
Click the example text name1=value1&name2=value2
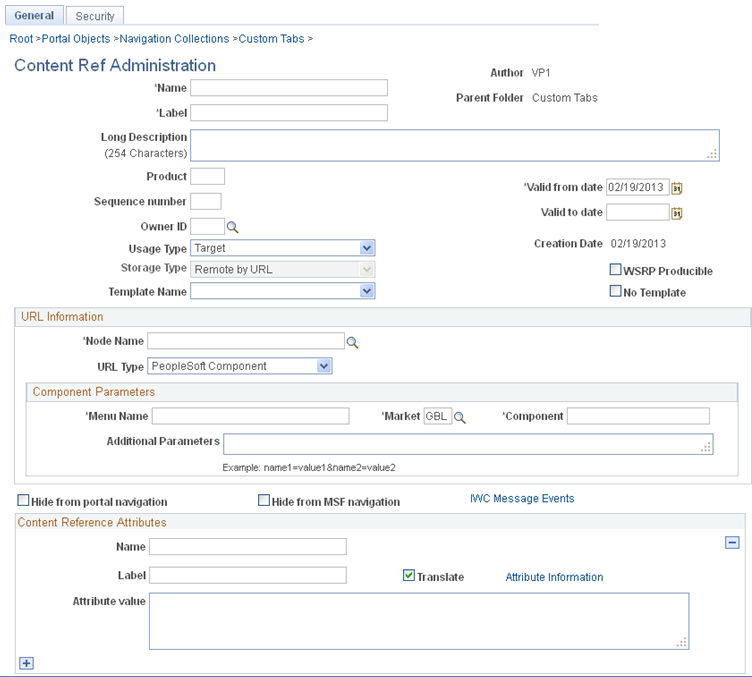coord(329,467)
